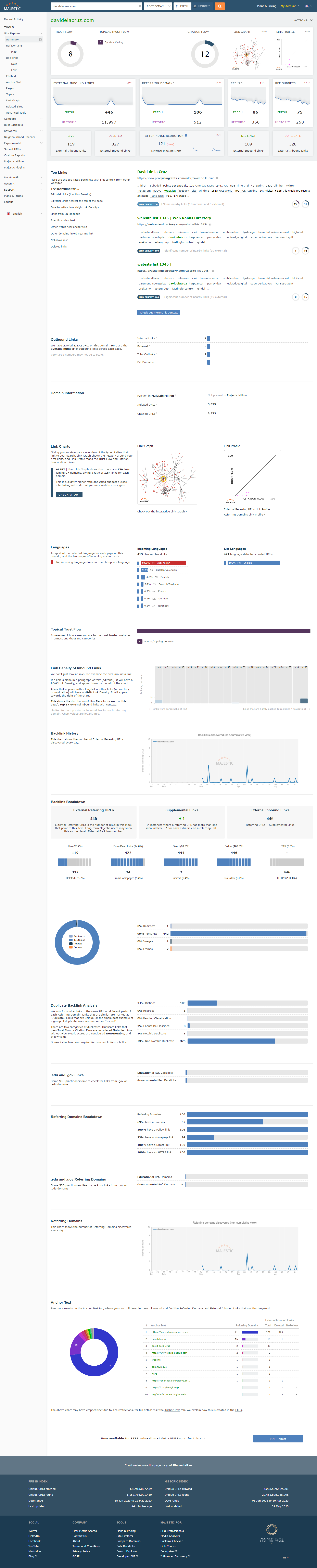Screen dimensions: 317x1568
Task: Click the FAQs link below anchor text chart
Action: [239, 1410]
